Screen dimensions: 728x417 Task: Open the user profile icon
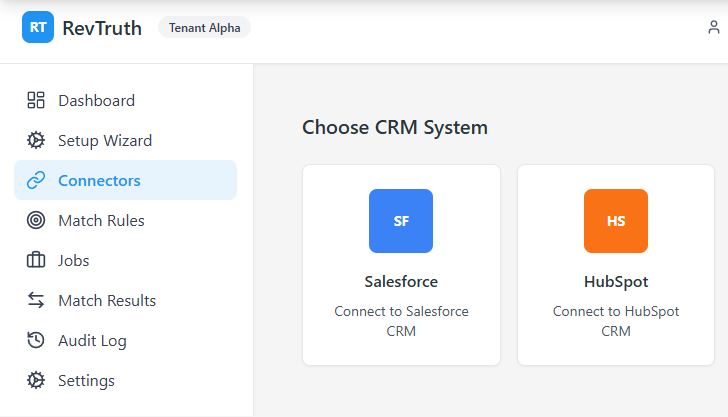(x=714, y=28)
